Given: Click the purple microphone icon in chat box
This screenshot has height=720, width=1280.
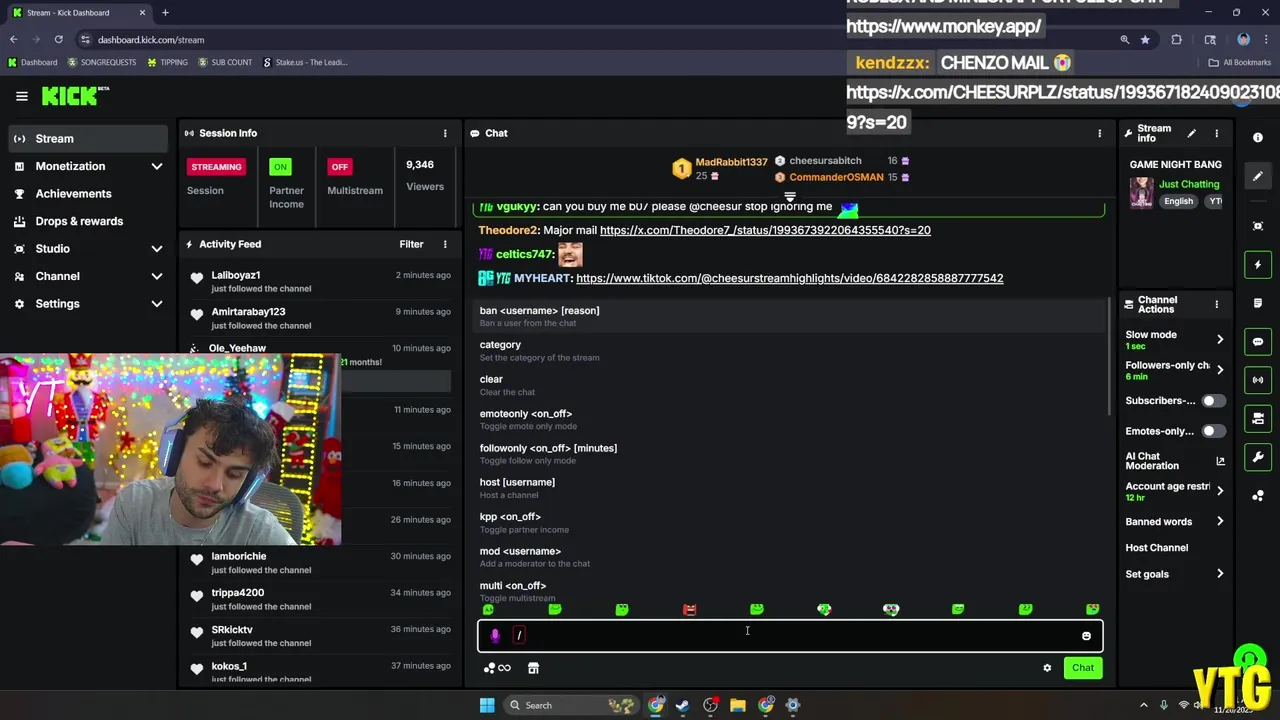Looking at the screenshot, I should coord(495,635).
